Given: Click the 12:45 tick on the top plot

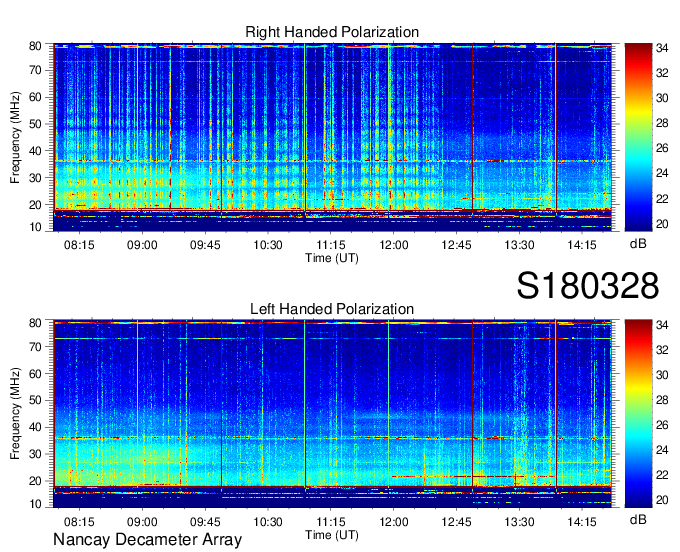Looking at the screenshot, I should click(x=456, y=245).
